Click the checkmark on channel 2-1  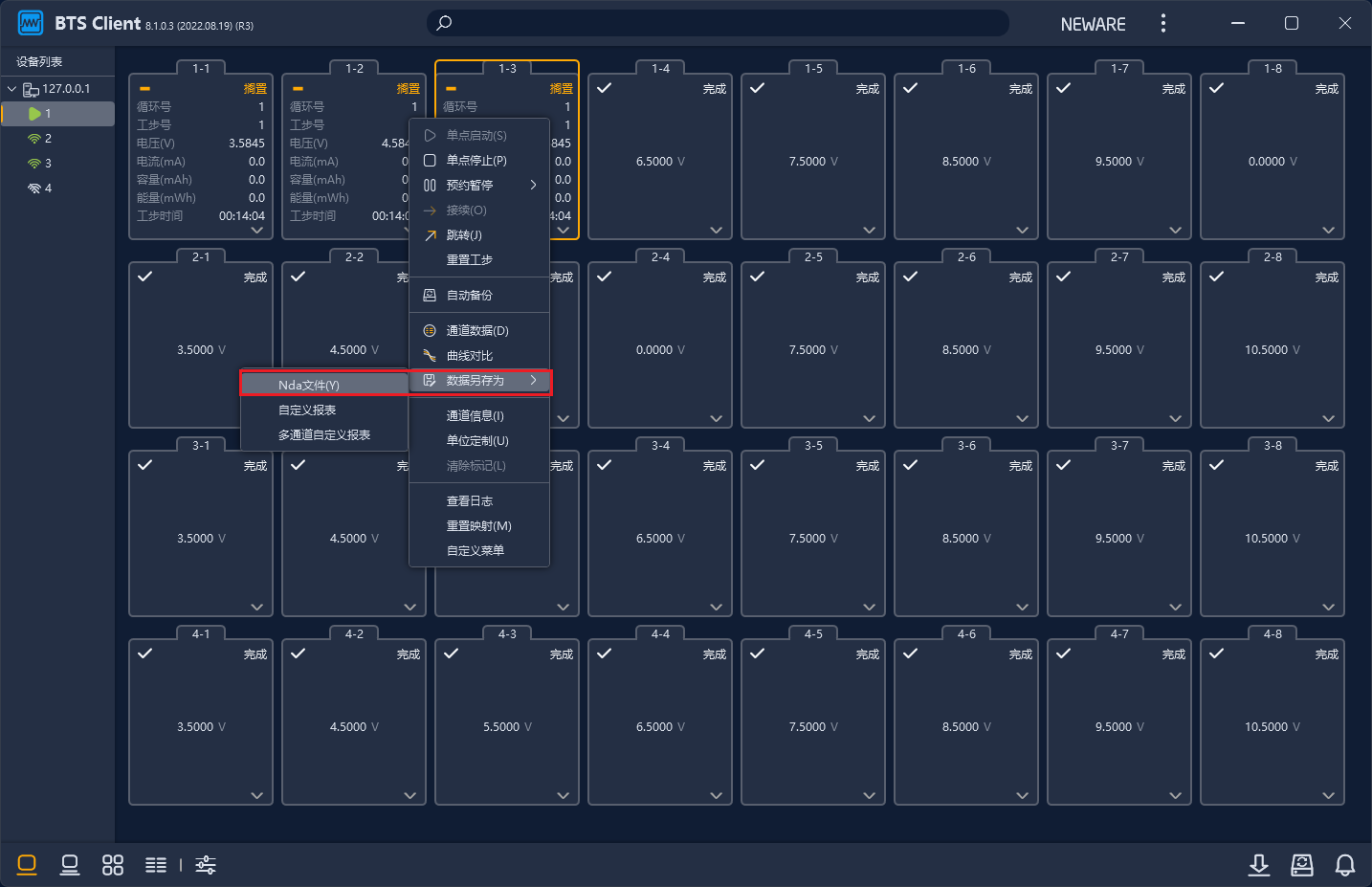click(x=145, y=277)
